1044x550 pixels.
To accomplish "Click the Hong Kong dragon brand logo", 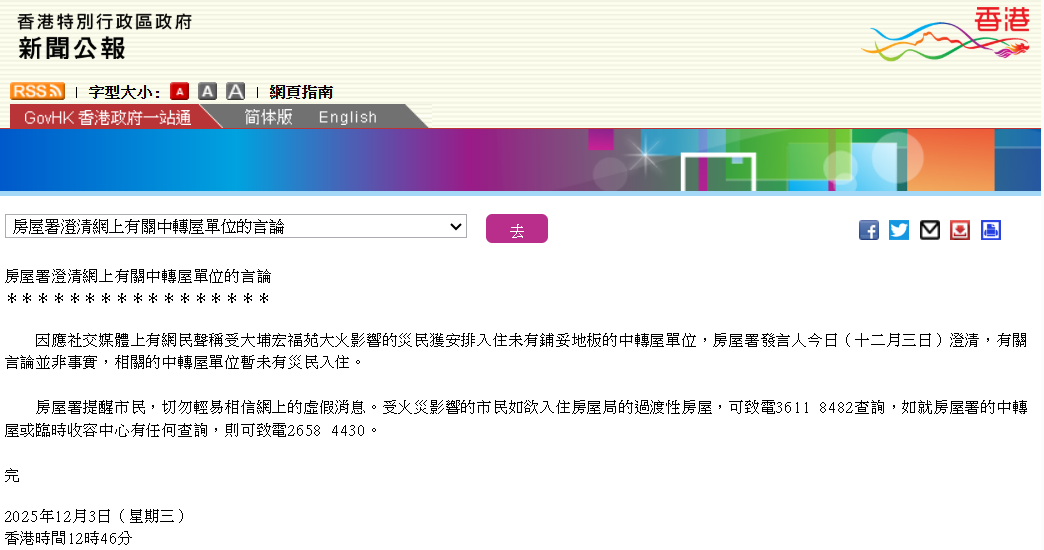I will 945,34.
